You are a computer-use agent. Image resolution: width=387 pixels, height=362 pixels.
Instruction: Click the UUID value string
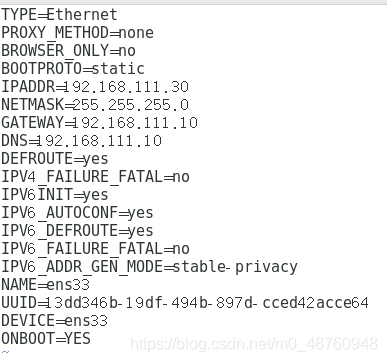[207, 303]
